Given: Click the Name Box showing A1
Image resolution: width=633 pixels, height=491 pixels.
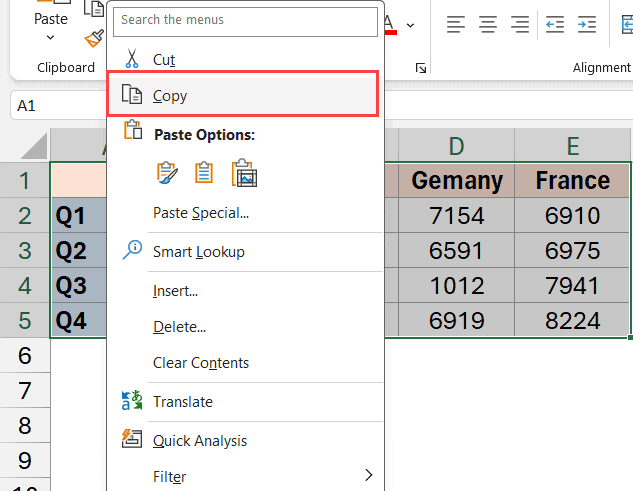Looking at the screenshot, I should 50,105.
